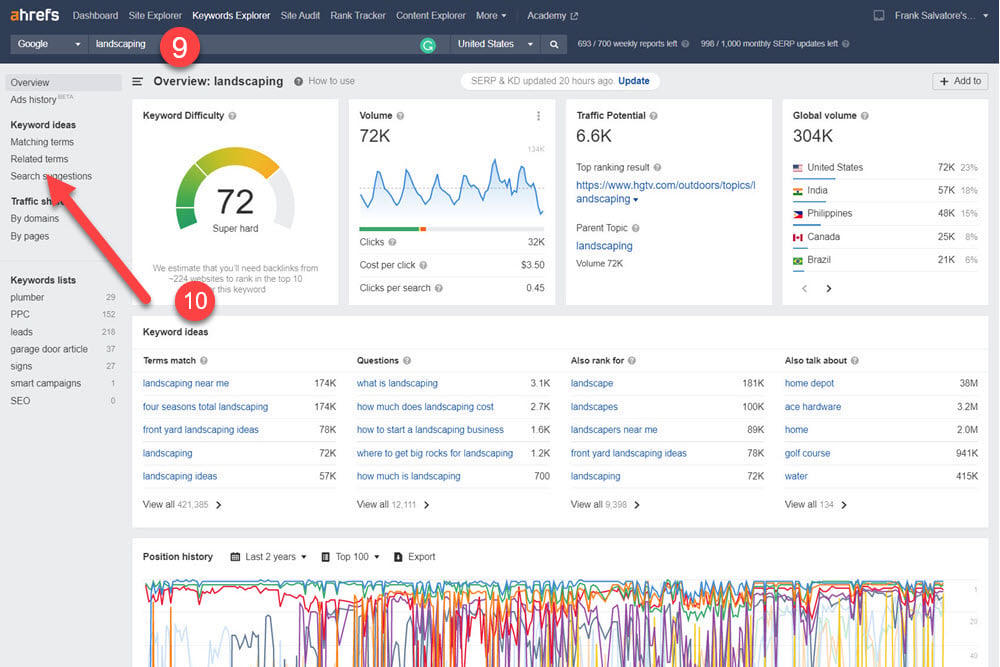The image size is (1000, 667).
Task: Open the United States country dropdown
Action: coord(495,44)
